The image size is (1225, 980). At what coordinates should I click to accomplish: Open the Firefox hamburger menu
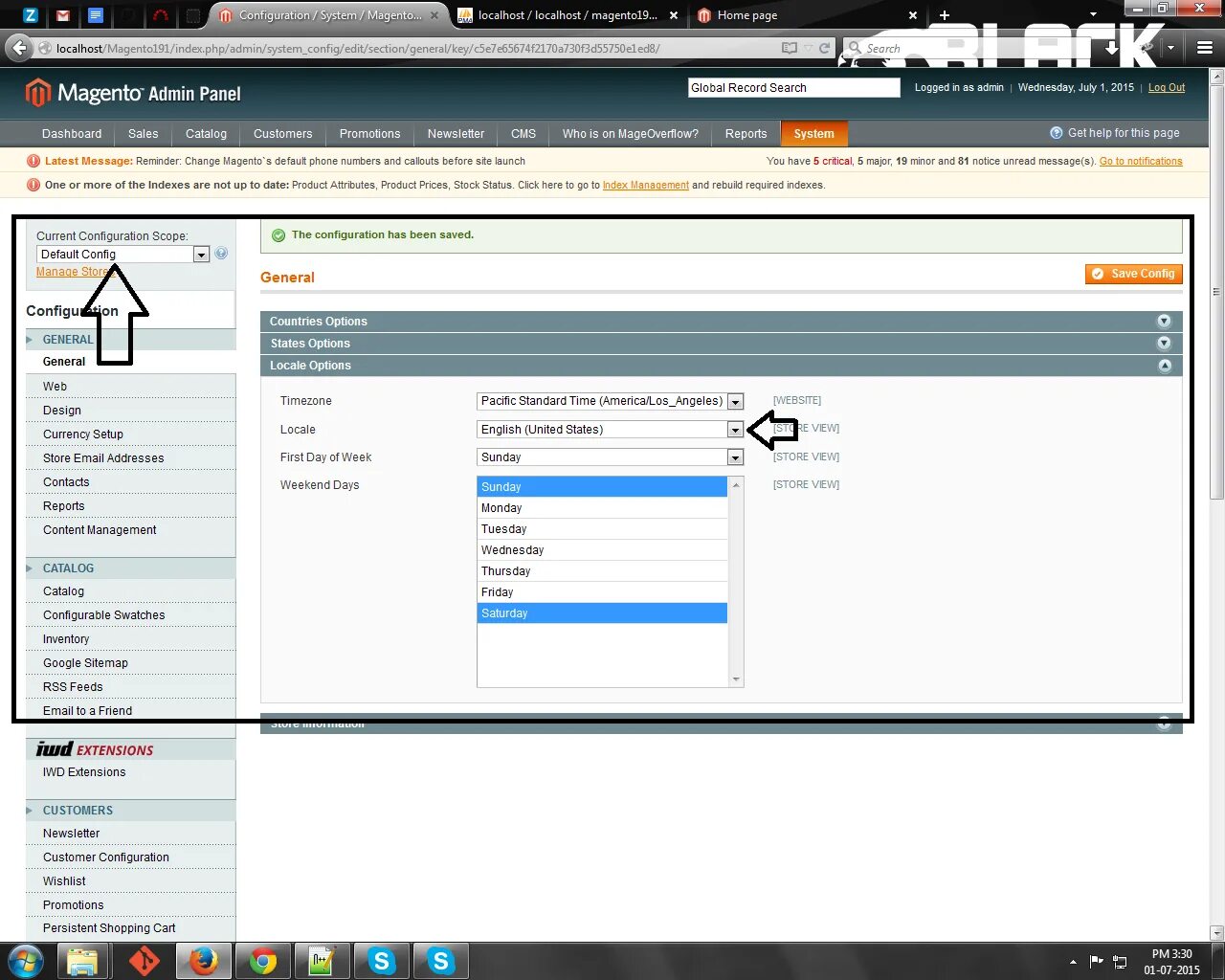[1205, 47]
